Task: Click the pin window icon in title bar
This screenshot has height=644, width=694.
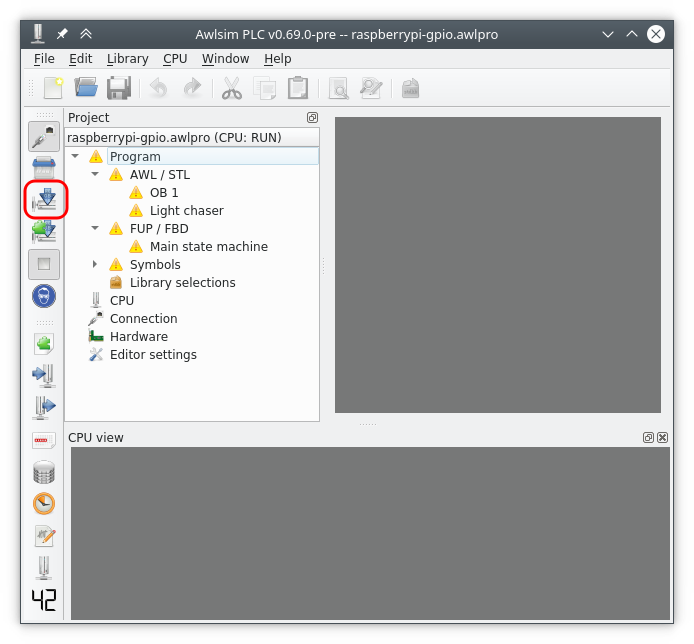Action: pos(62,34)
